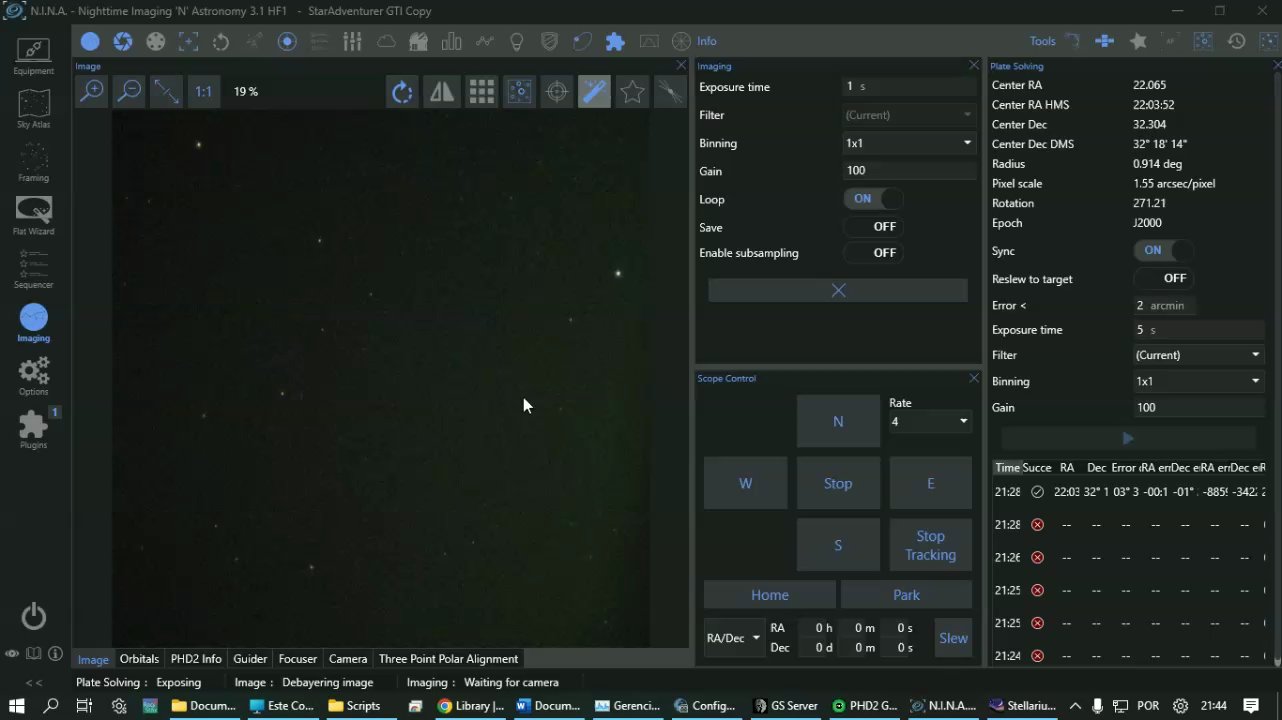Screen dimensions: 1282x720
Task: Click the Error arcmin field
Action: [x=1165, y=306]
